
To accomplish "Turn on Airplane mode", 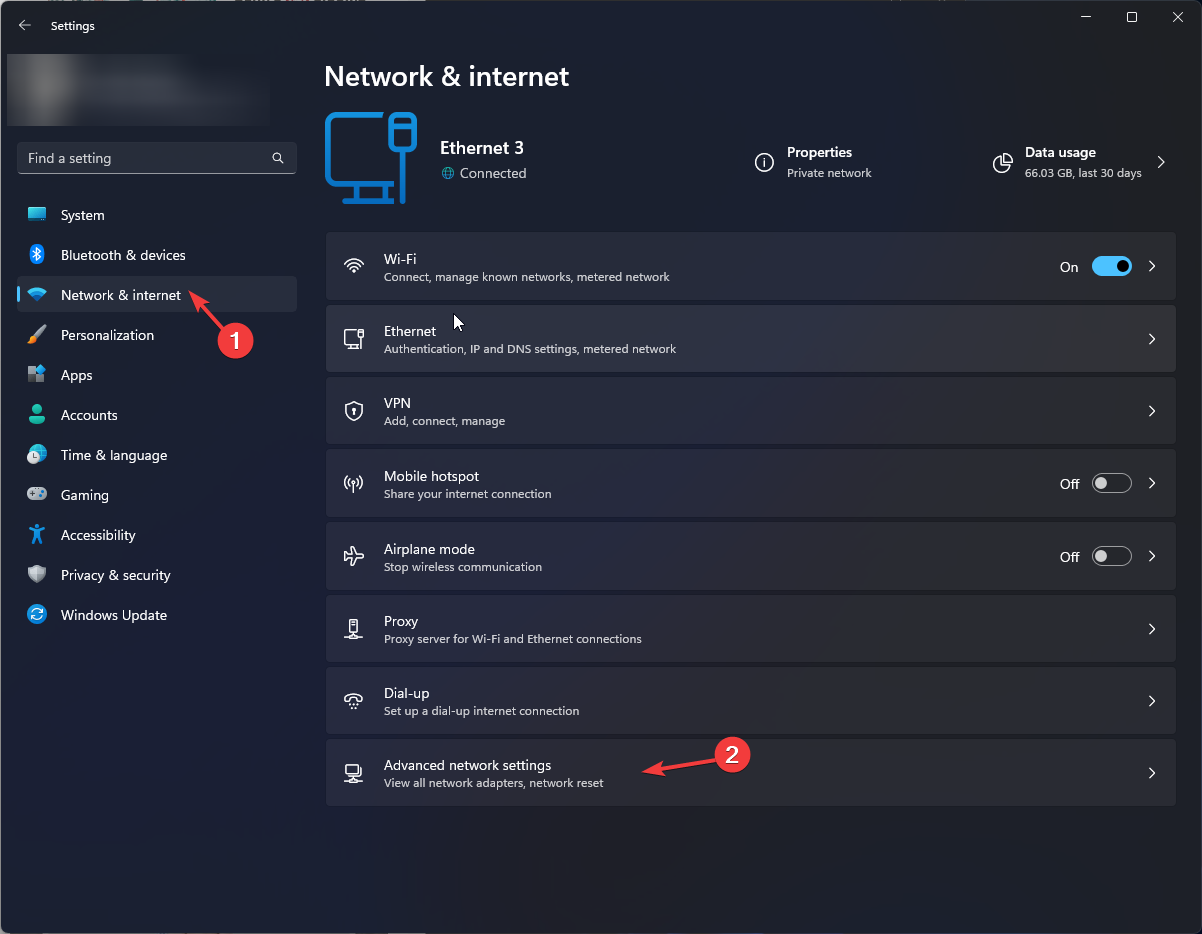I will click(x=1111, y=556).
